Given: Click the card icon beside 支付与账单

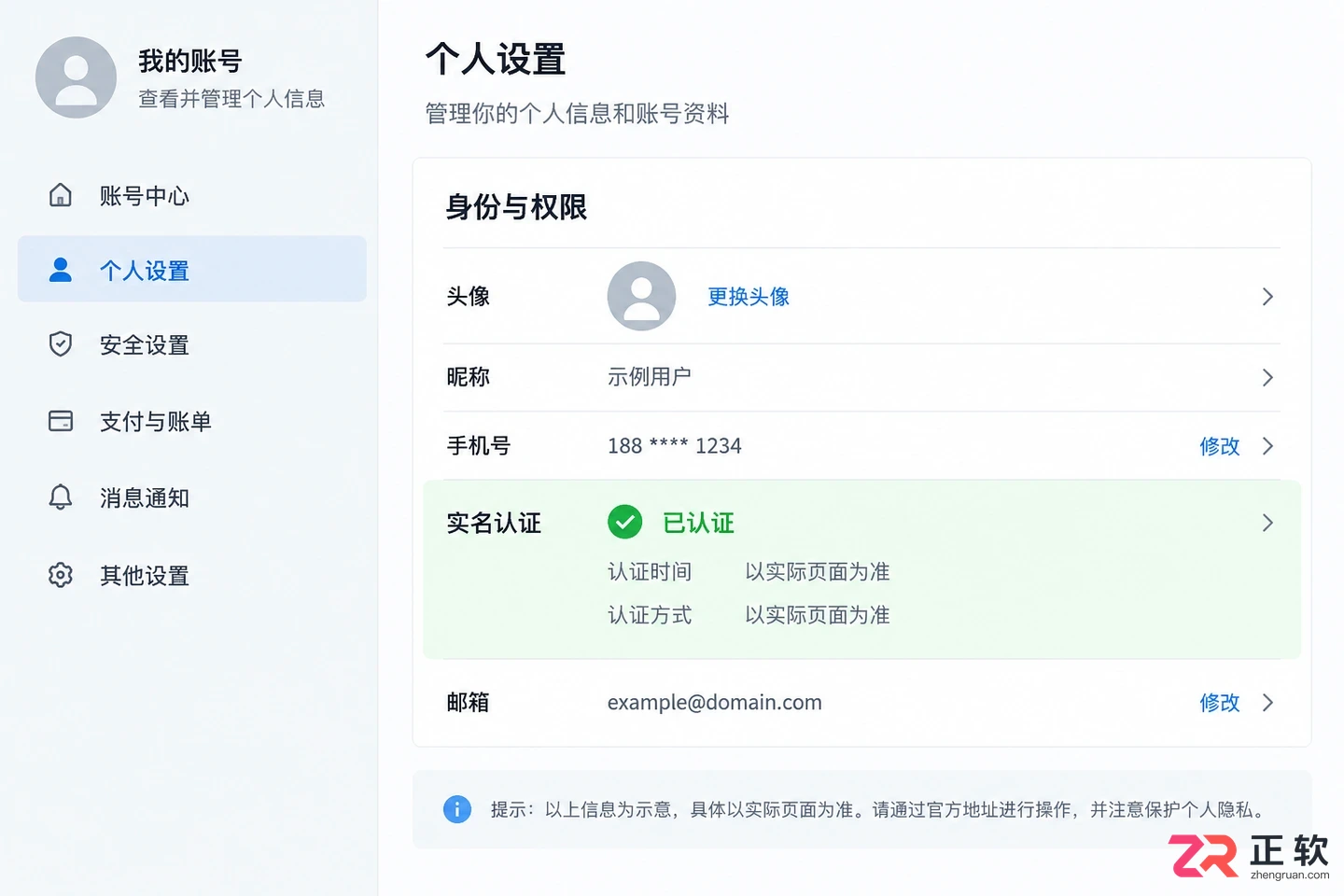Looking at the screenshot, I should point(61,421).
